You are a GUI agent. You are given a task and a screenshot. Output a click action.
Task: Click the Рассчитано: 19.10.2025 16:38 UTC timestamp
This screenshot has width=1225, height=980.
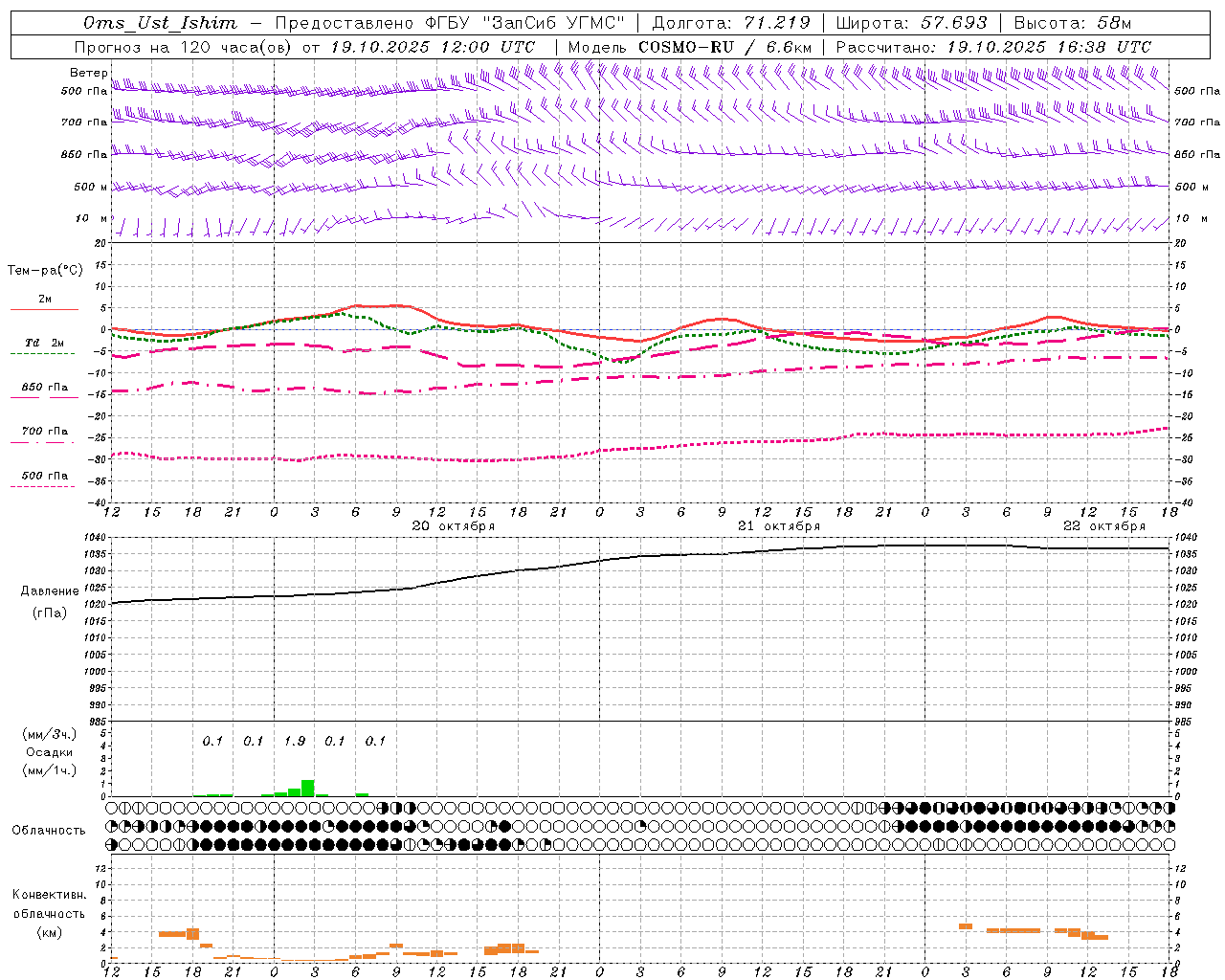click(993, 47)
